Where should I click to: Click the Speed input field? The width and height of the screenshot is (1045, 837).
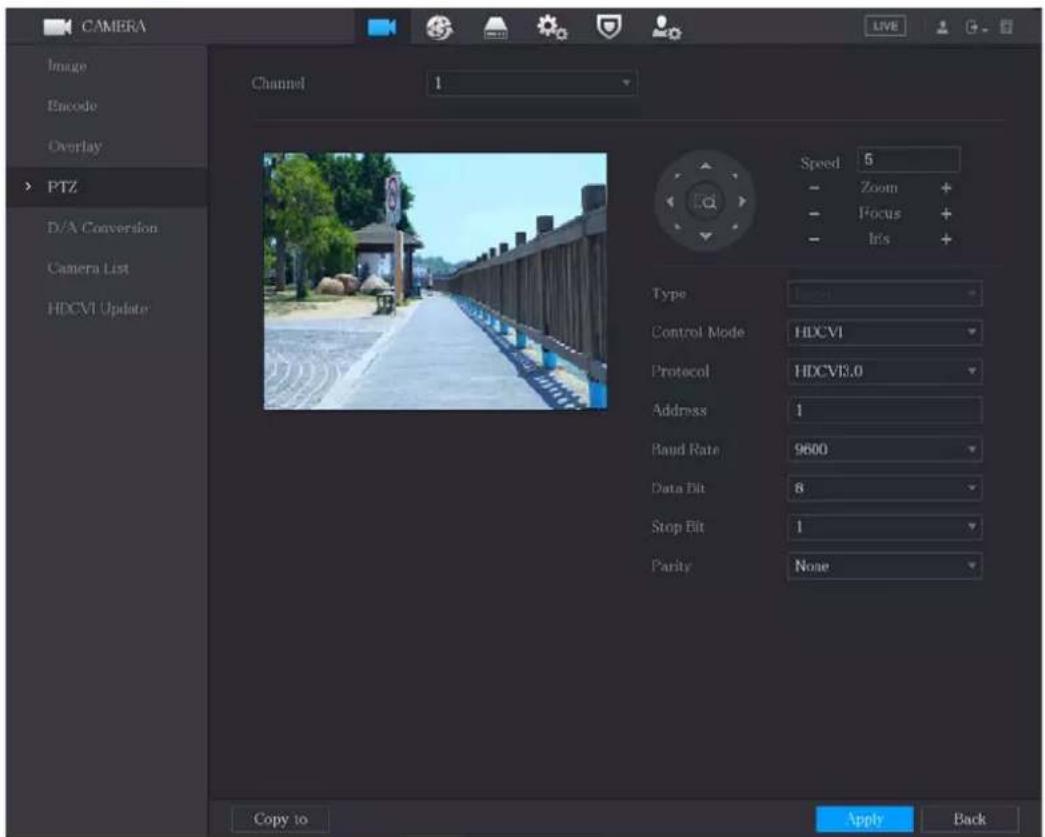908,160
